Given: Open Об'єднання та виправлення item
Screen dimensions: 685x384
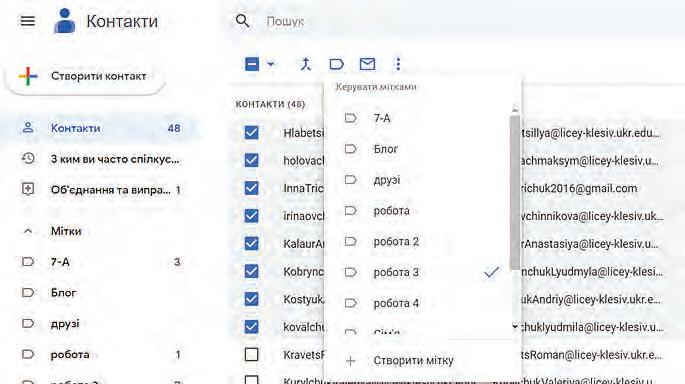Looking at the screenshot, I should click(100, 190).
